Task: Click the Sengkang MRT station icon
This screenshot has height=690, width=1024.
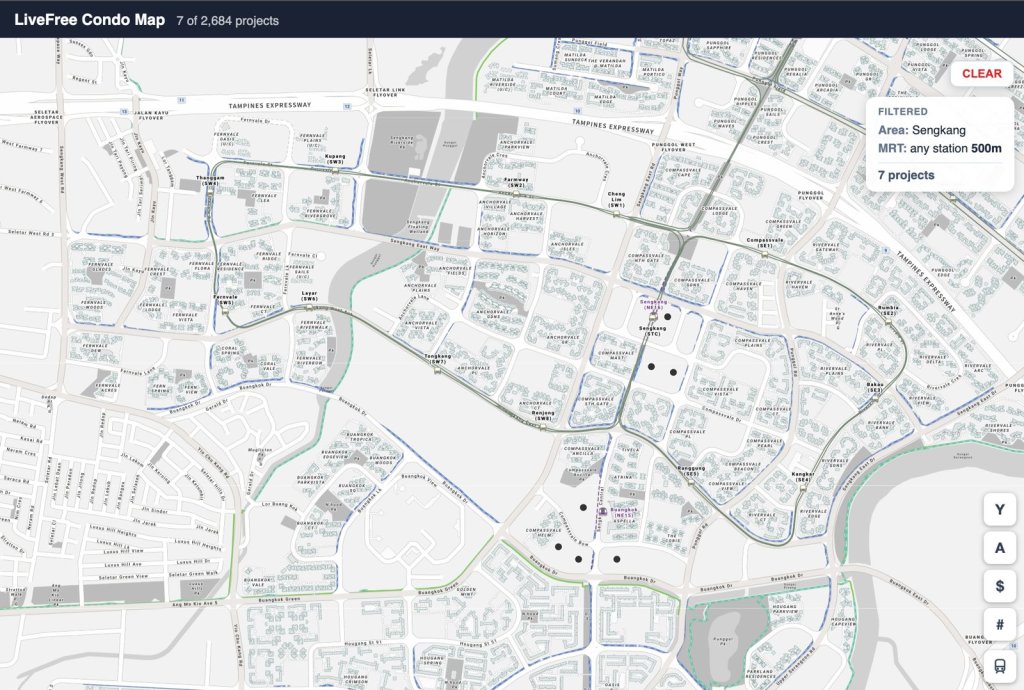Action: tap(653, 316)
